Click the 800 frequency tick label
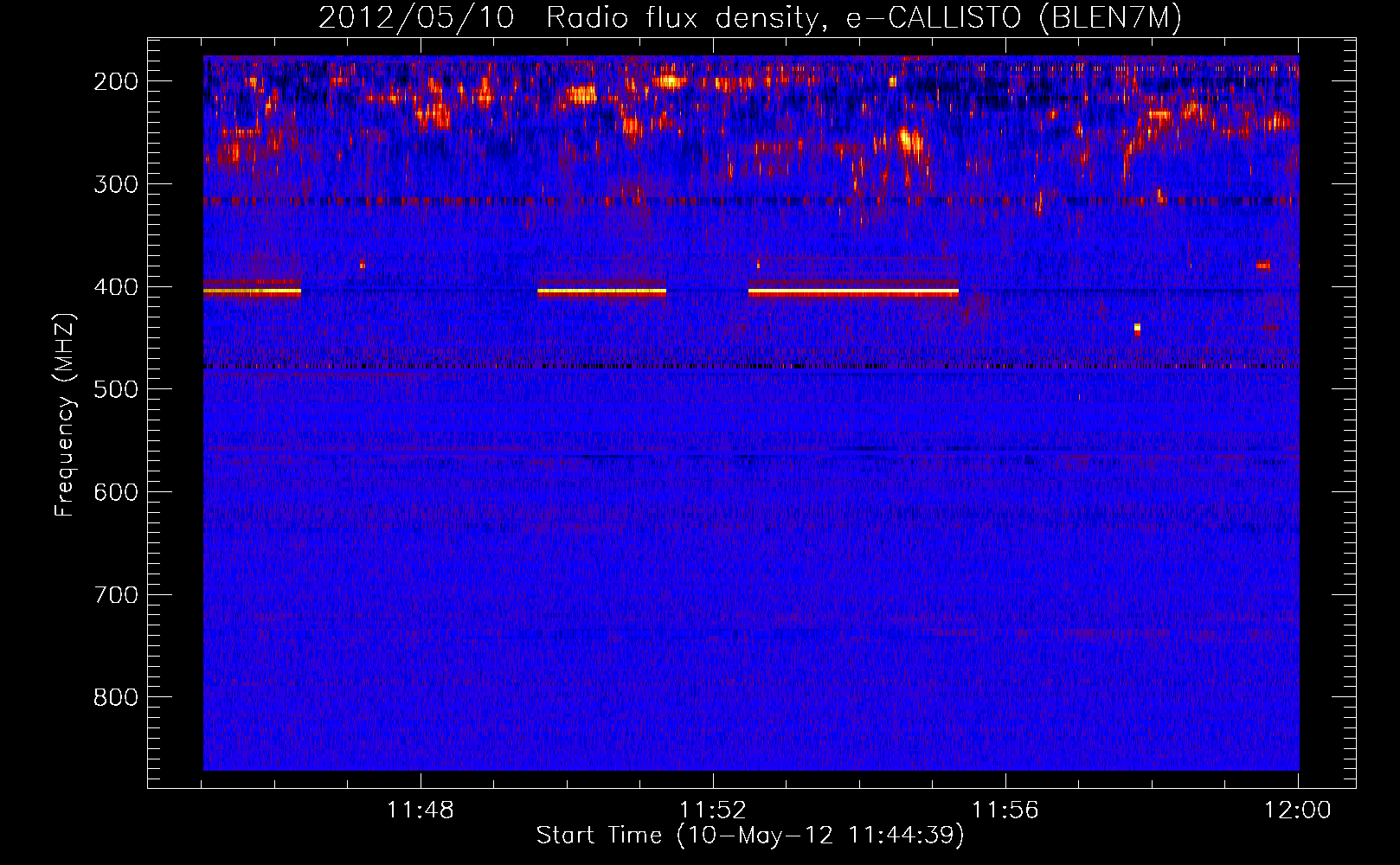 click(x=115, y=697)
